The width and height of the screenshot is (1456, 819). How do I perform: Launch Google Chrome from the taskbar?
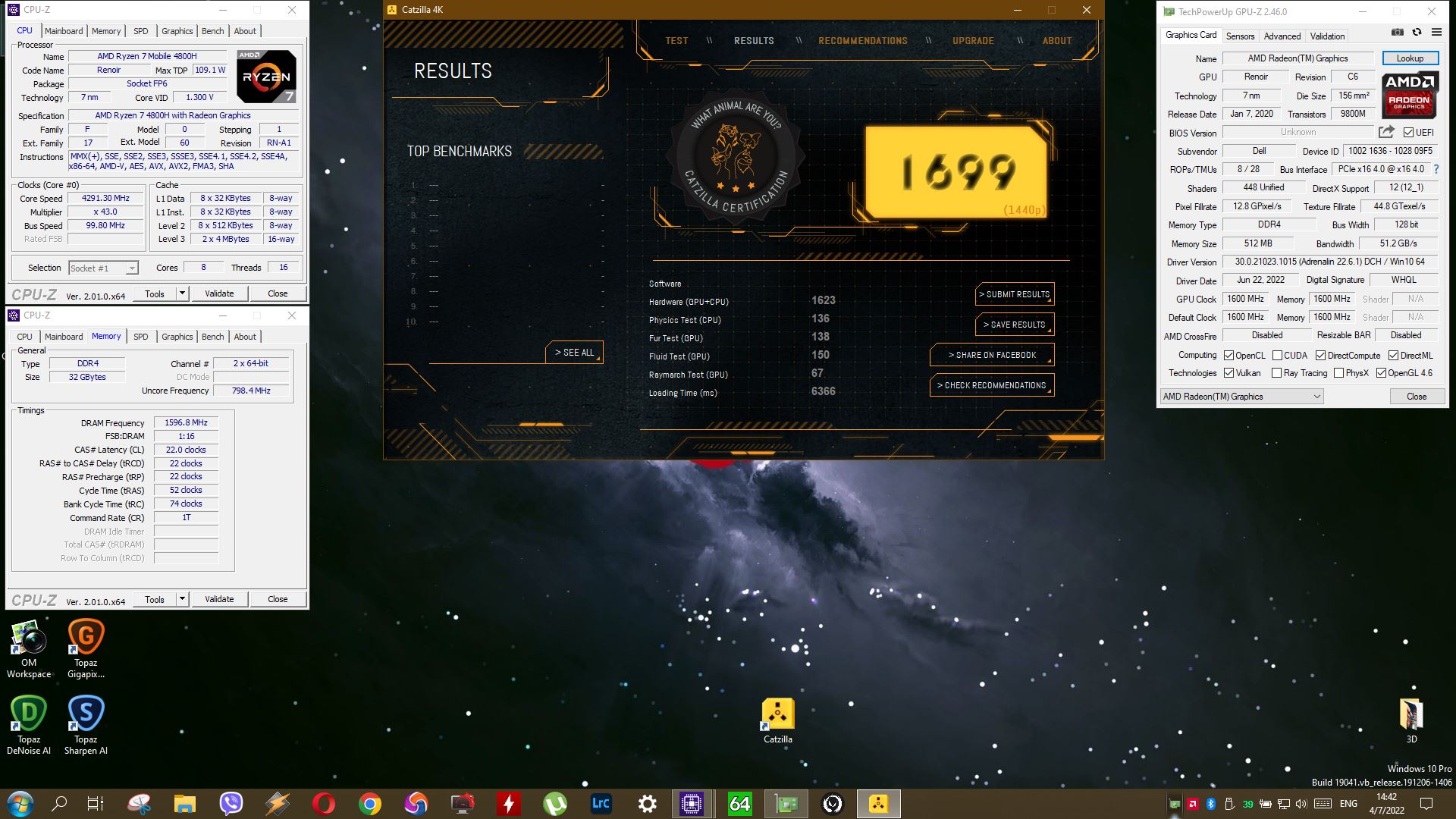tap(370, 804)
